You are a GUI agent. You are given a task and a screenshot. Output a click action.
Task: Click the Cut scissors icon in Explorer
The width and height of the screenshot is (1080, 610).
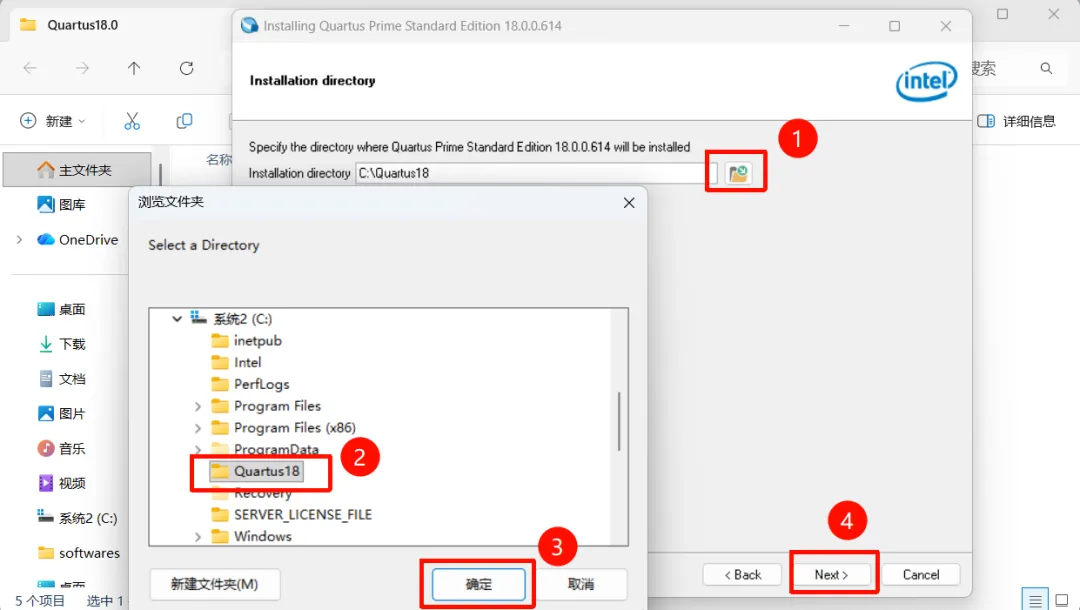tap(132, 121)
